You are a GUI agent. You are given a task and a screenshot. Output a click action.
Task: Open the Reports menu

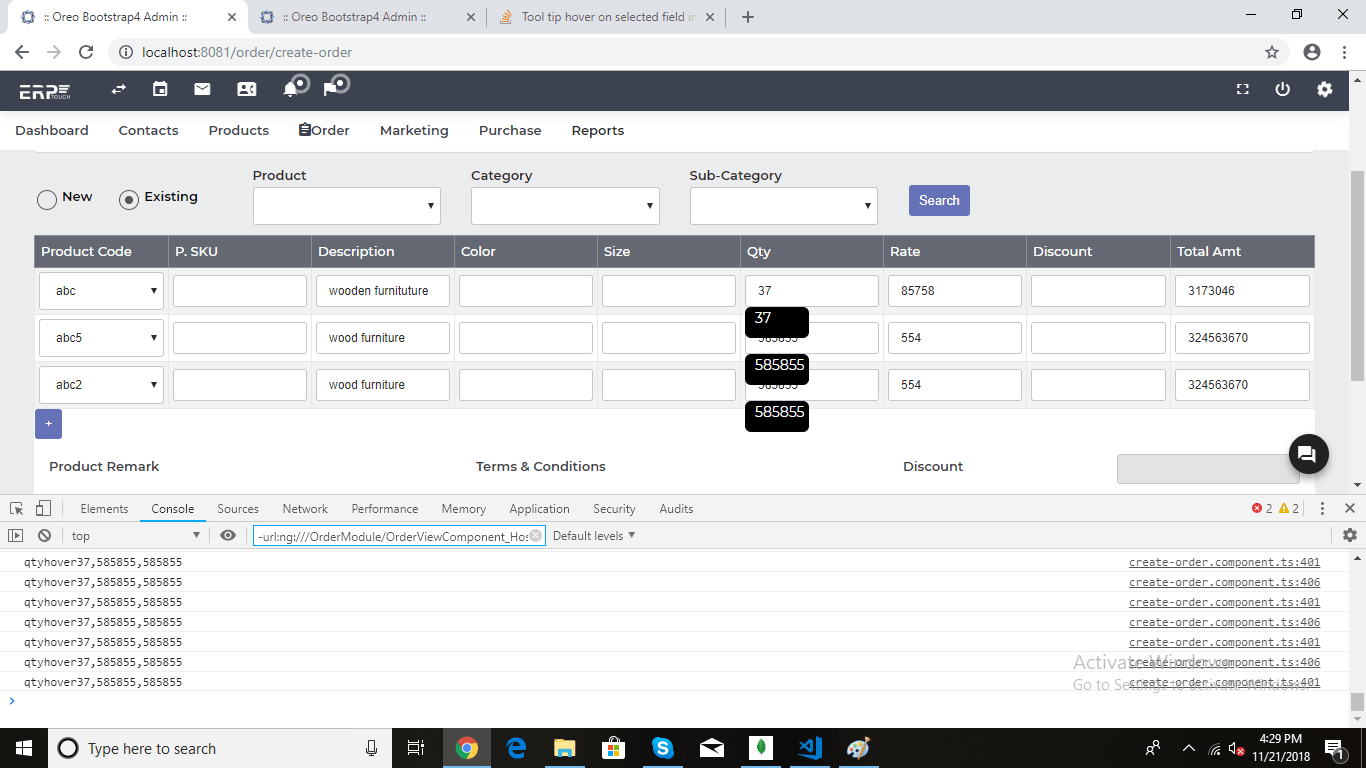(598, 131)
